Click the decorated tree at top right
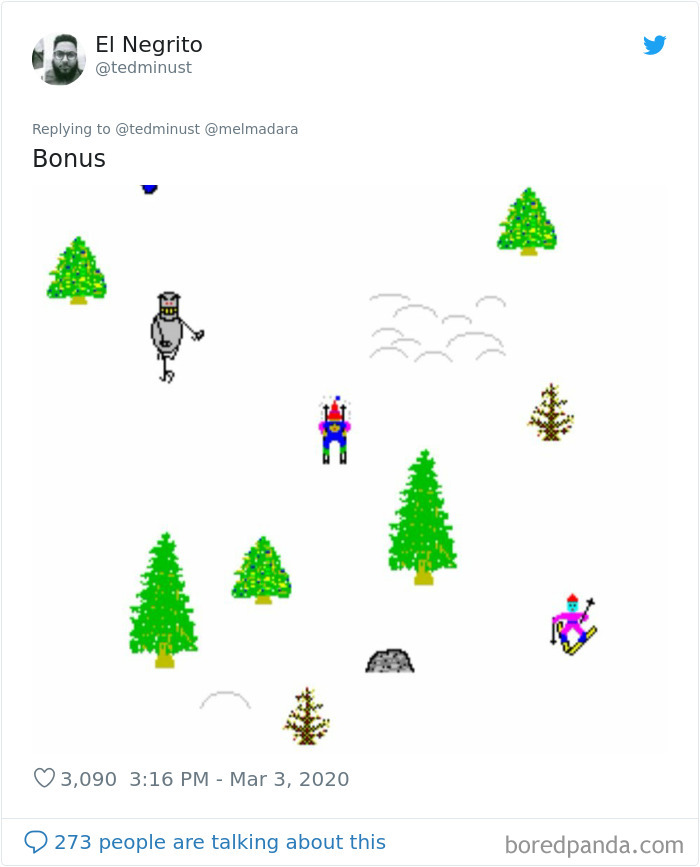Image resolution: width=700 pixels, height=867 pixels. [x=527, y=222]
